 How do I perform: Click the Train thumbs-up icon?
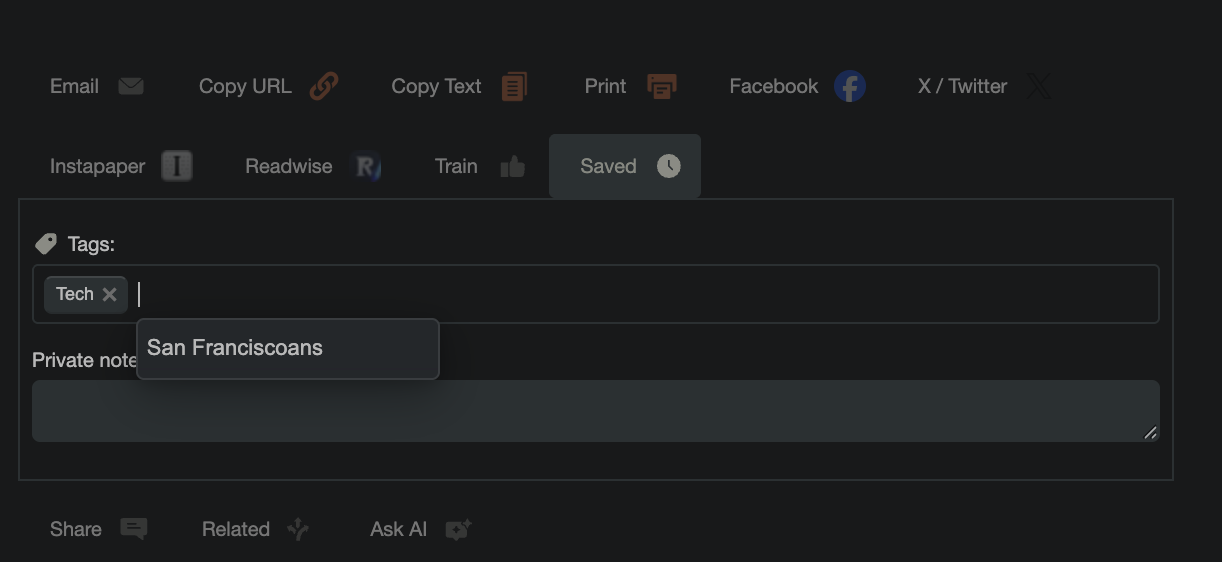pyautogui.click(x=512, y=167)
